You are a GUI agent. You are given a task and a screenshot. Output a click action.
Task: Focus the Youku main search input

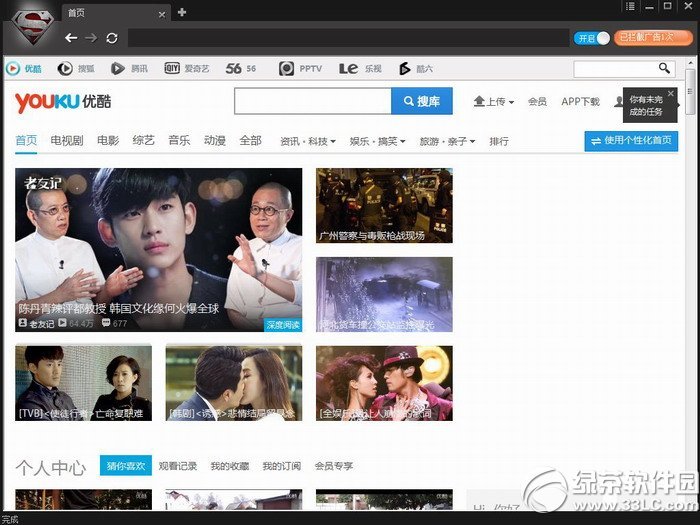(312, 101)
